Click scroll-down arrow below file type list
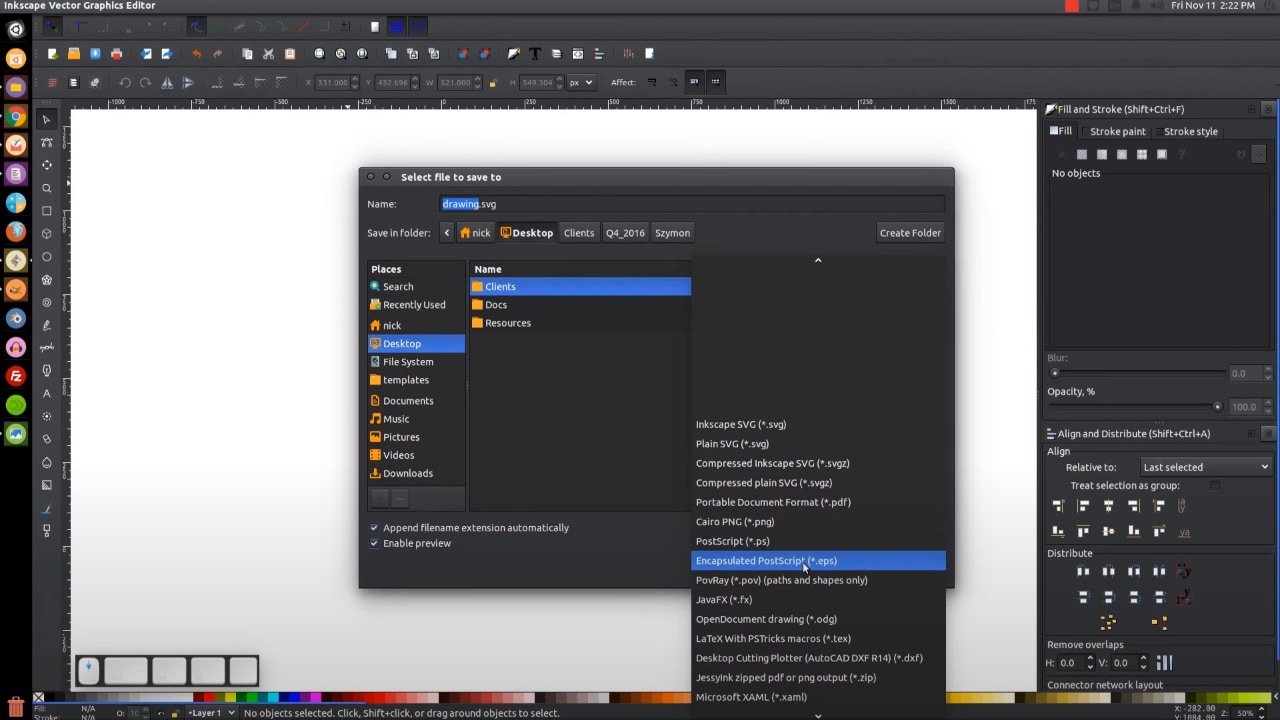The width and height of the screenshot is (1280, 720). (x=818, y=715)
